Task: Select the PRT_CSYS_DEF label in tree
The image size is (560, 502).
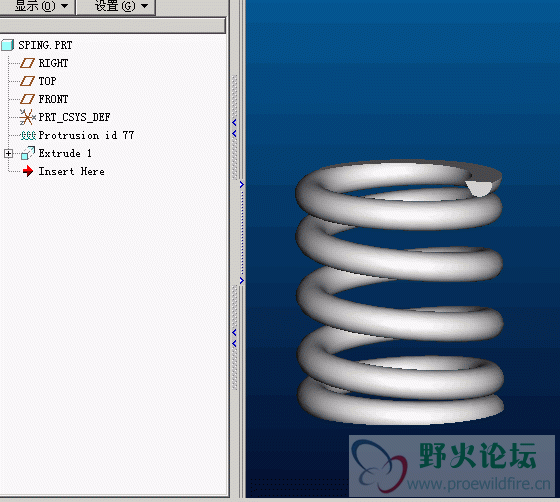Action: [x=74, y=117]
